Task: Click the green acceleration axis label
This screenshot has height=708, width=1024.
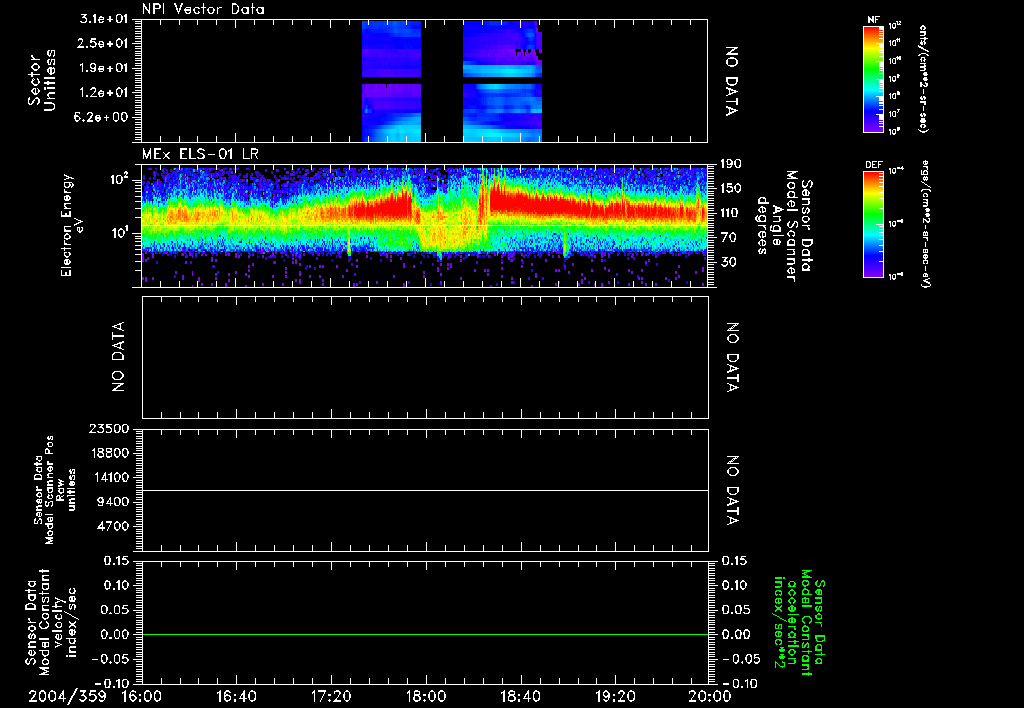Action: [798, 622]
